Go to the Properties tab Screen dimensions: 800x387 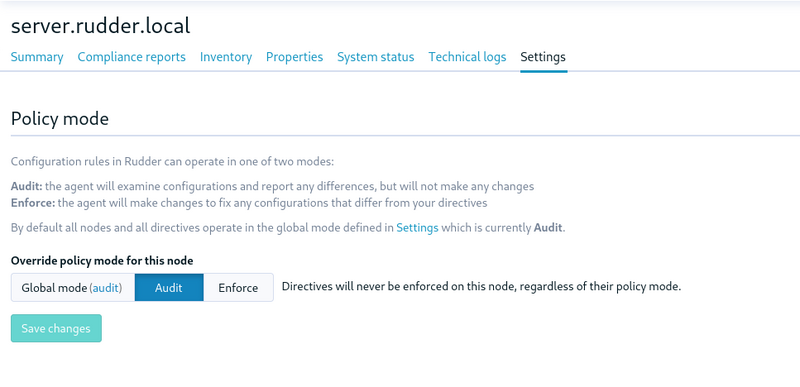pyautogui.click(x=294, y=57)
